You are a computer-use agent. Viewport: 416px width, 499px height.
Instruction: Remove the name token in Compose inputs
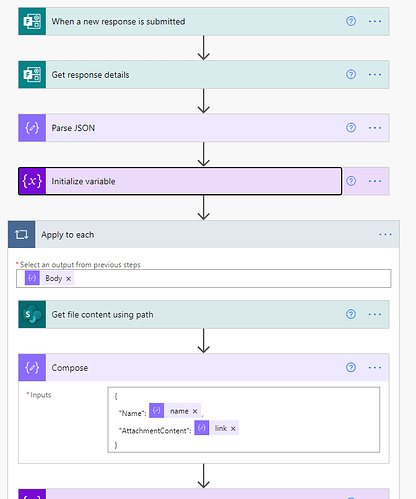195,411
